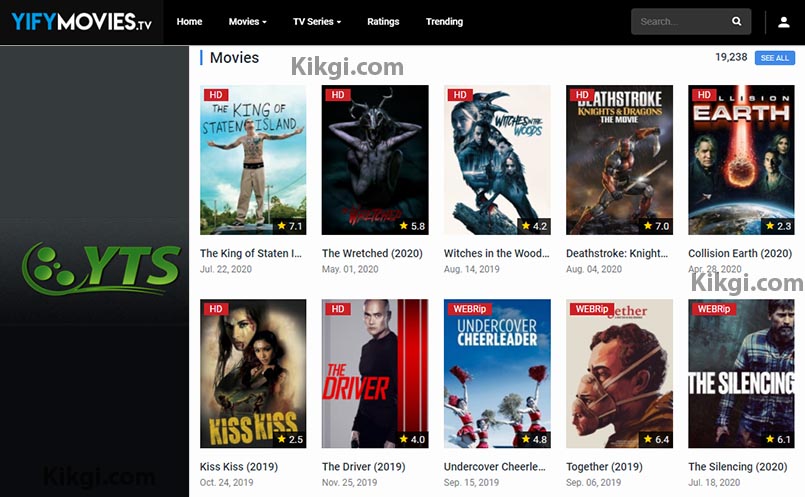Click 'The King of Staten I...' title link
Screen dimensions: 805x497
click(251, 253)
